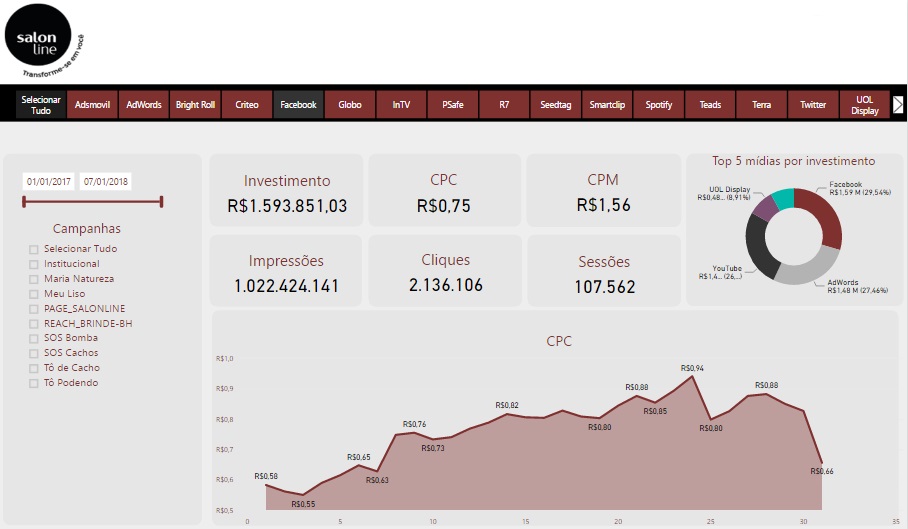
Task: Filter by Facebook media tab
Action: point(298,105)
